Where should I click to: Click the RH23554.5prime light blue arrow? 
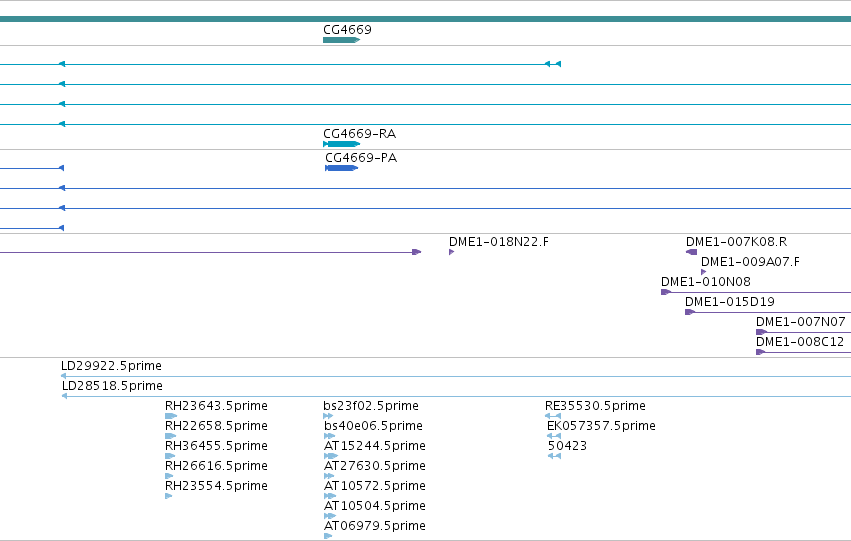coord(168,497)
